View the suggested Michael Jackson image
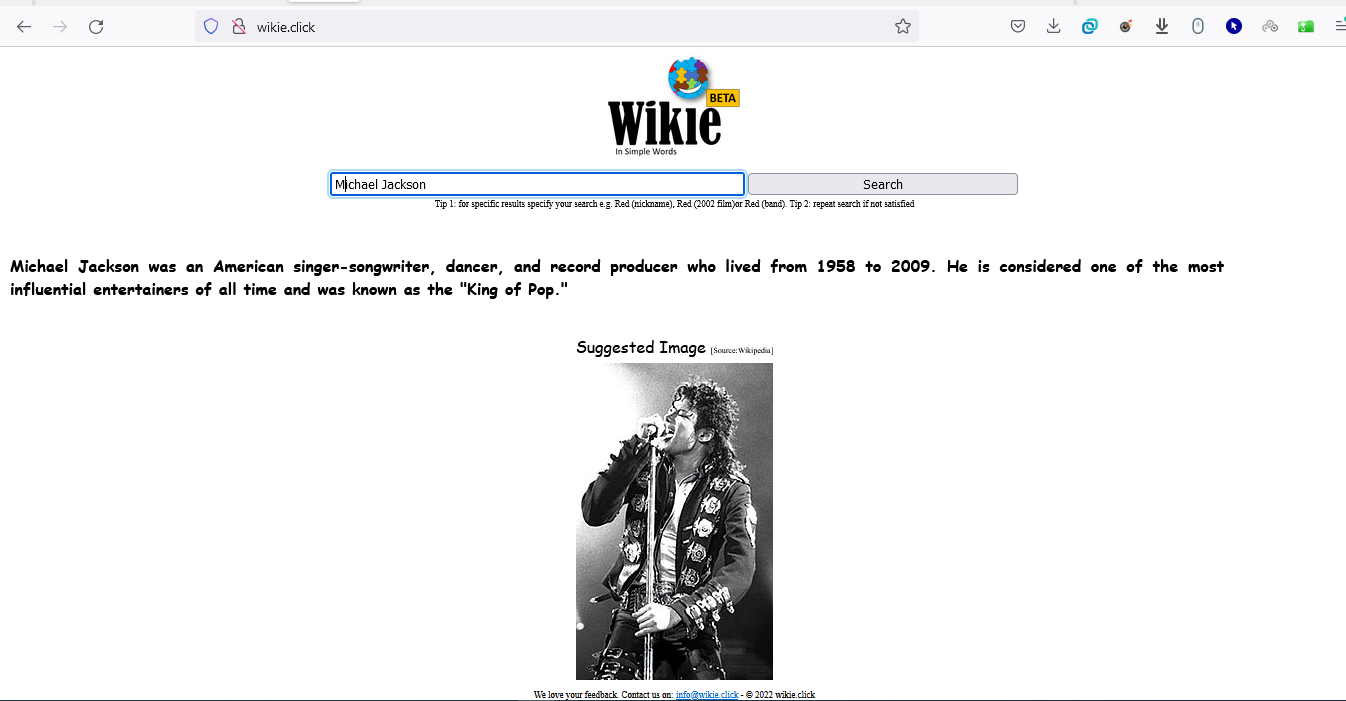Image resolution: width=1346 pixels, height=701 pixels. [673, 521]
